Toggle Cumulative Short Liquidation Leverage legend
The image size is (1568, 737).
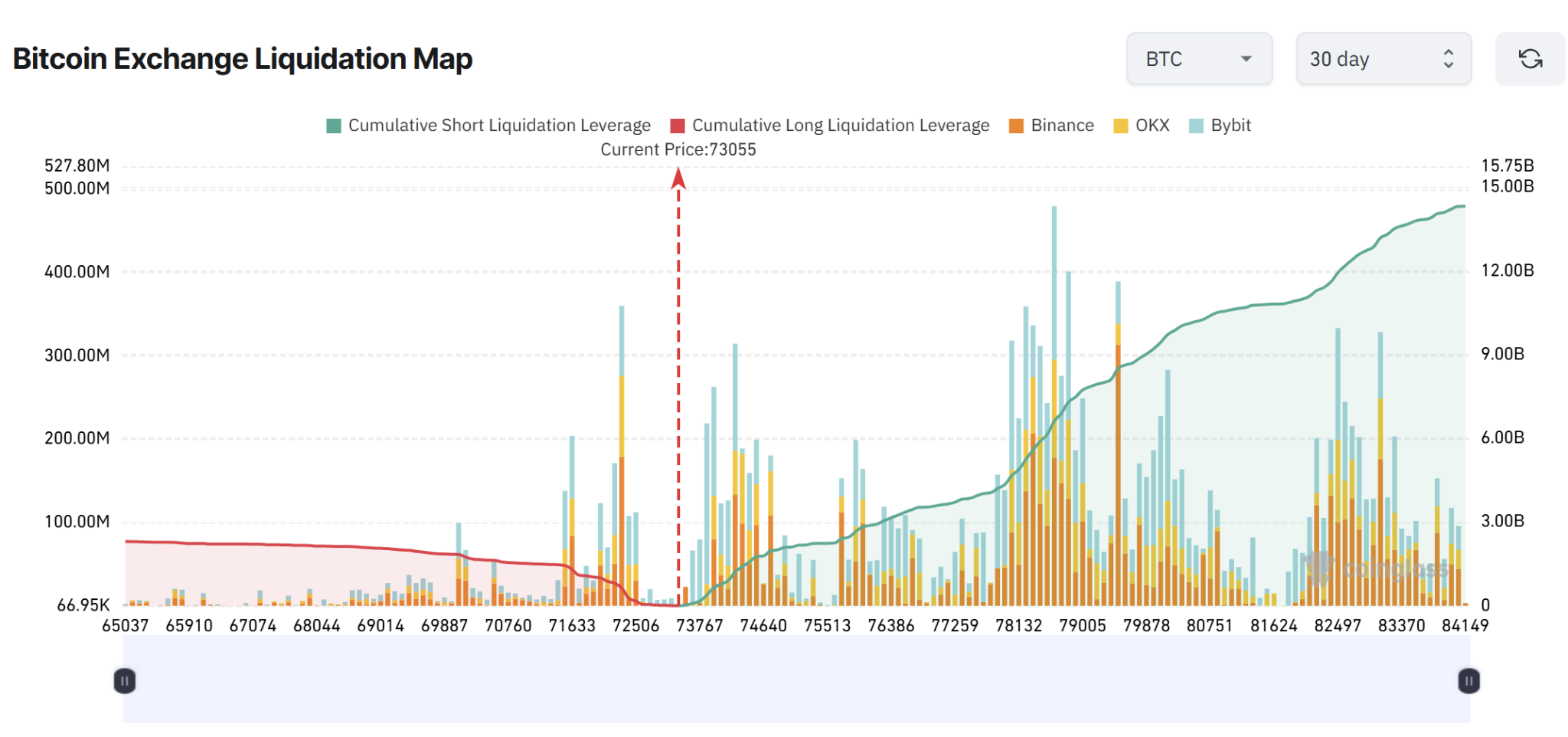click(488, 126)
